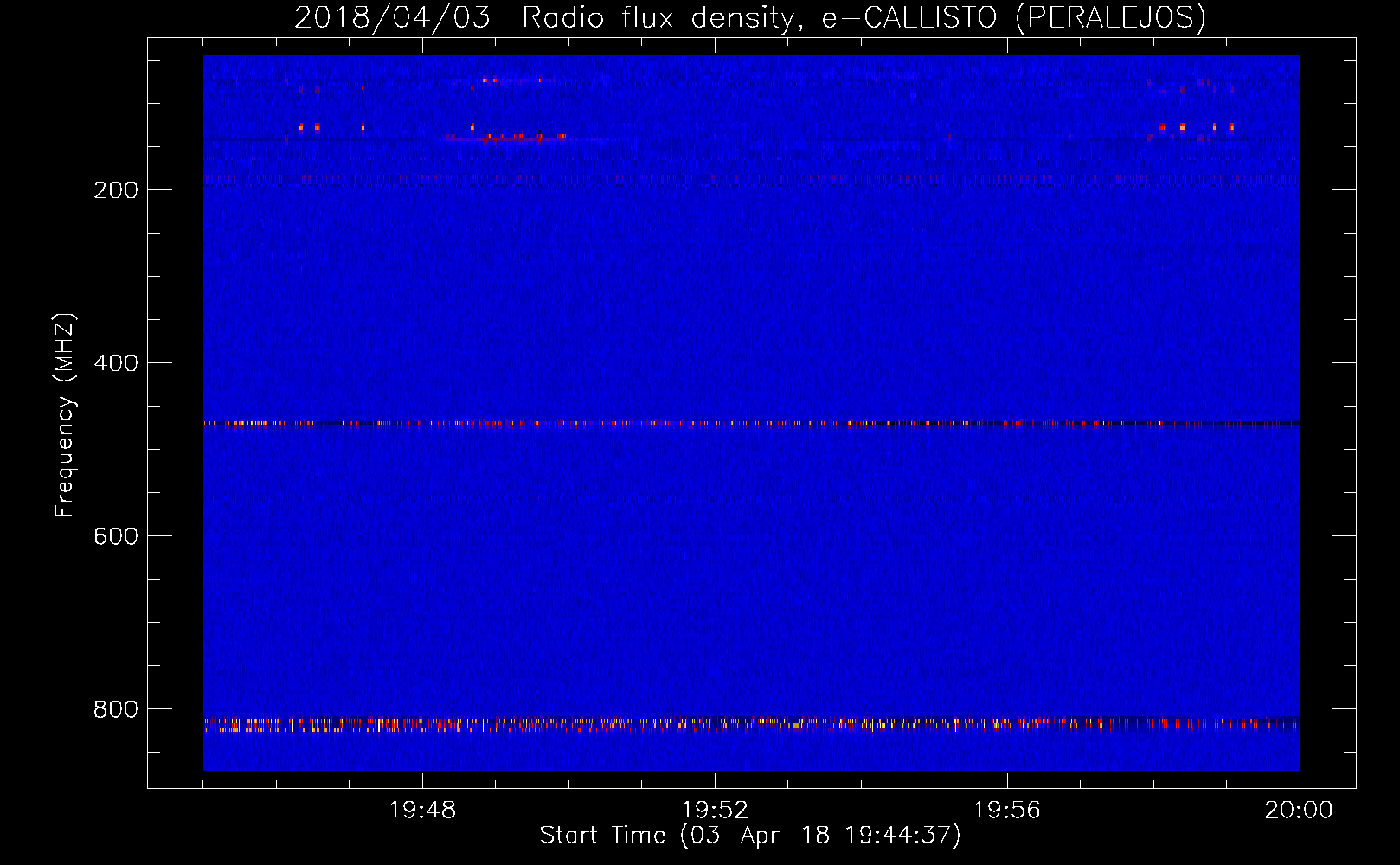The height and width of the screenshot is (865, 1400).
Task: Click the 'Frequency (MHZ)' vertical axis title
Action: coord(65,414)
